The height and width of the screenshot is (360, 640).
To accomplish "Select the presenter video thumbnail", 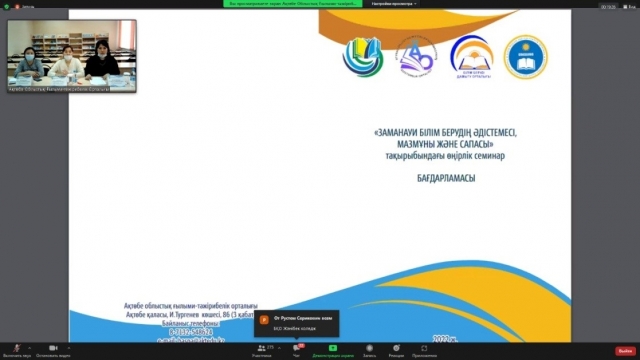I will [x=72, y=56].
